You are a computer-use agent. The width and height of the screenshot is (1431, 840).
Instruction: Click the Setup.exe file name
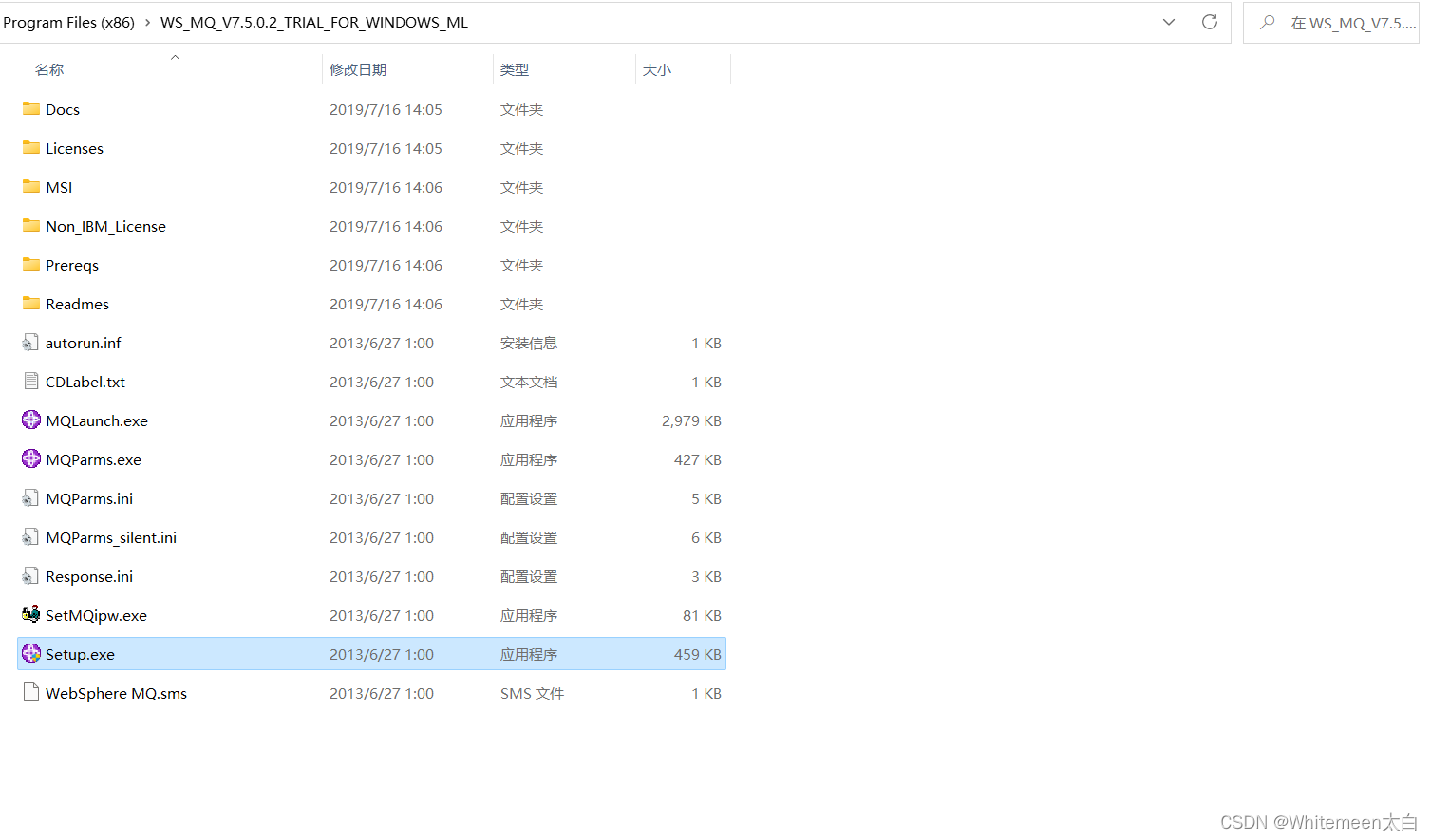(x=80, y=654)
